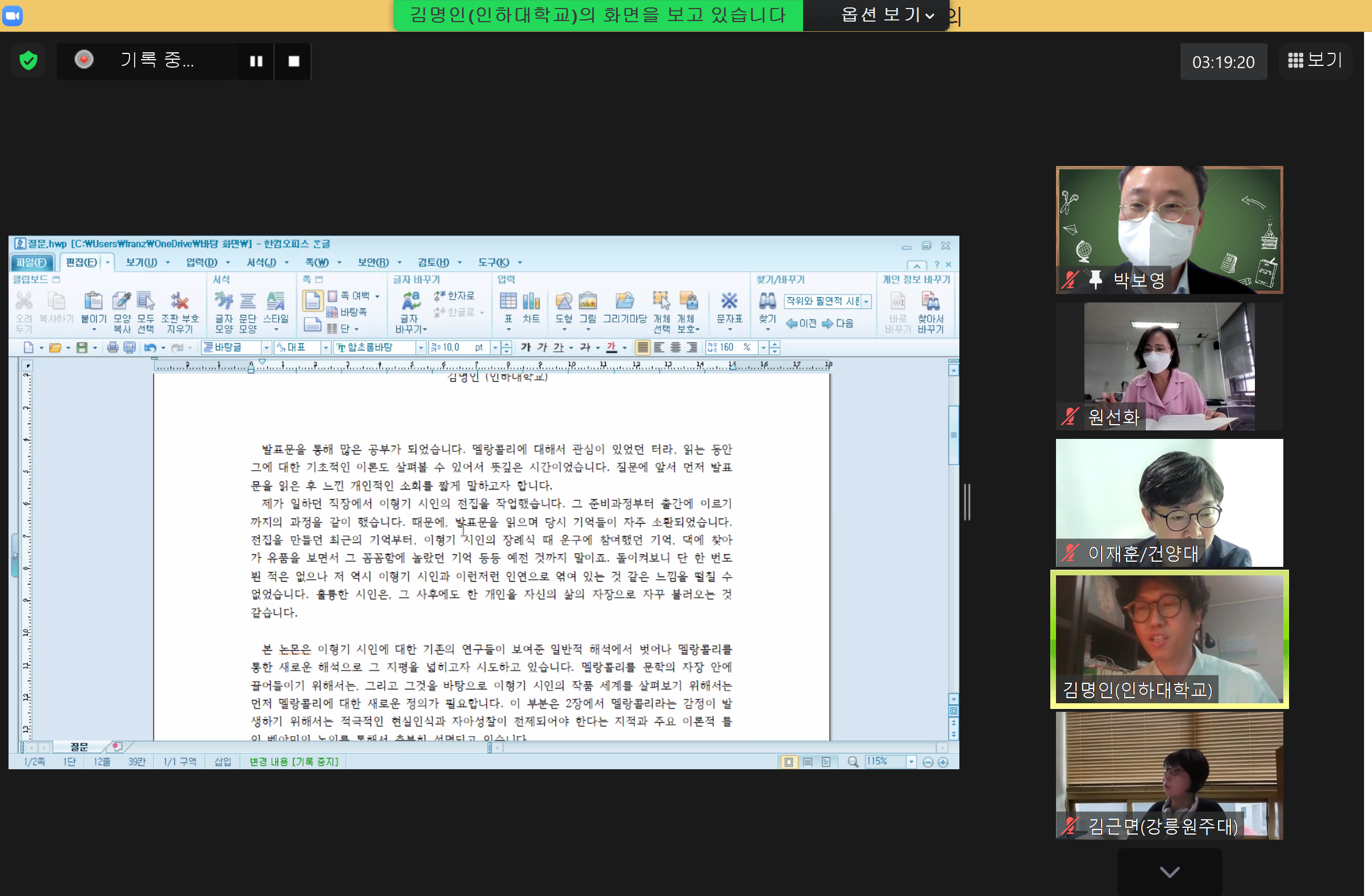Pause the Zoom recording

(256, 61)
